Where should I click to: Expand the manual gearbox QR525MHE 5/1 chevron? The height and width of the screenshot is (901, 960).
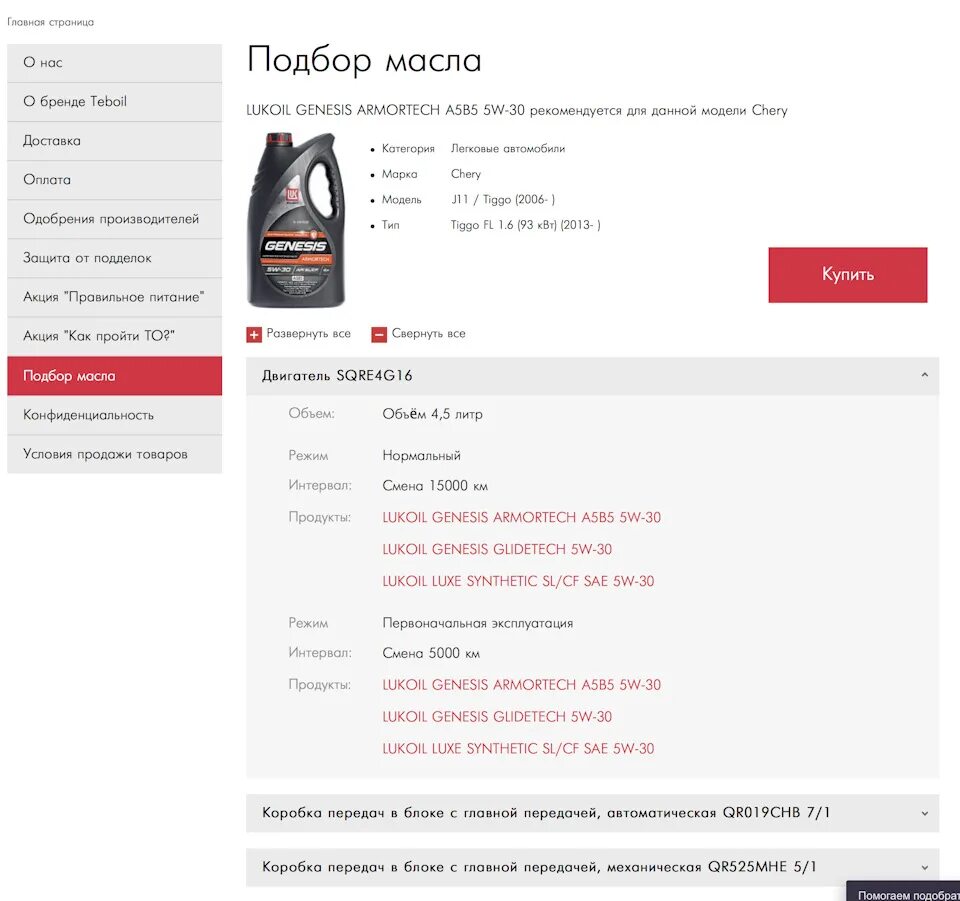924,867
